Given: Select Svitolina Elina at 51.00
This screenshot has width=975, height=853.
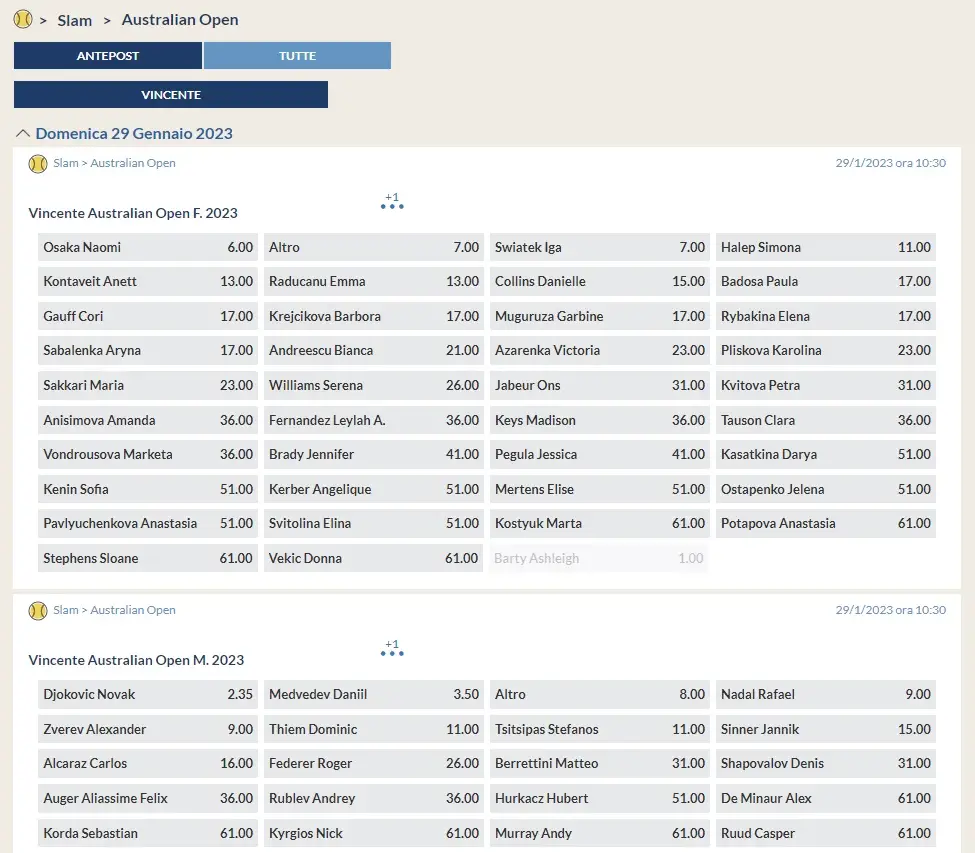Looking at the screenshot, I should [374, 523].
